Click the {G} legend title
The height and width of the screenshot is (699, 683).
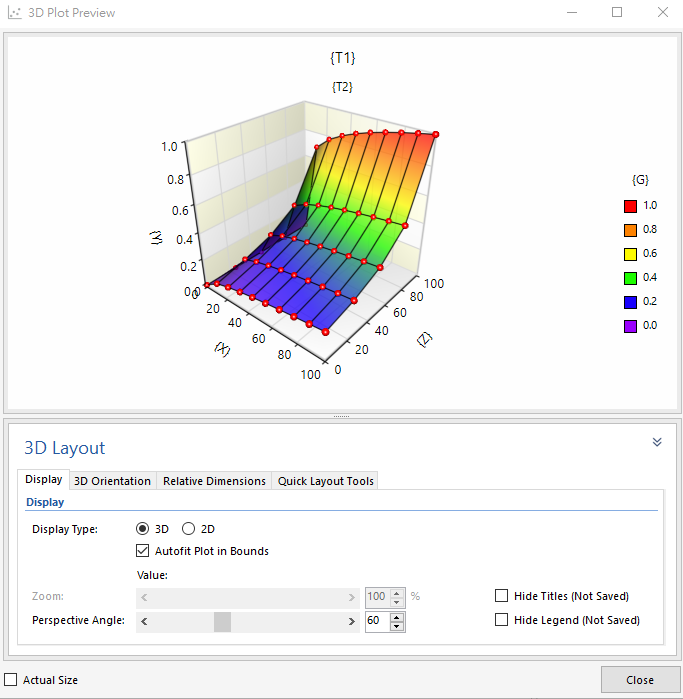coord(640,180)
